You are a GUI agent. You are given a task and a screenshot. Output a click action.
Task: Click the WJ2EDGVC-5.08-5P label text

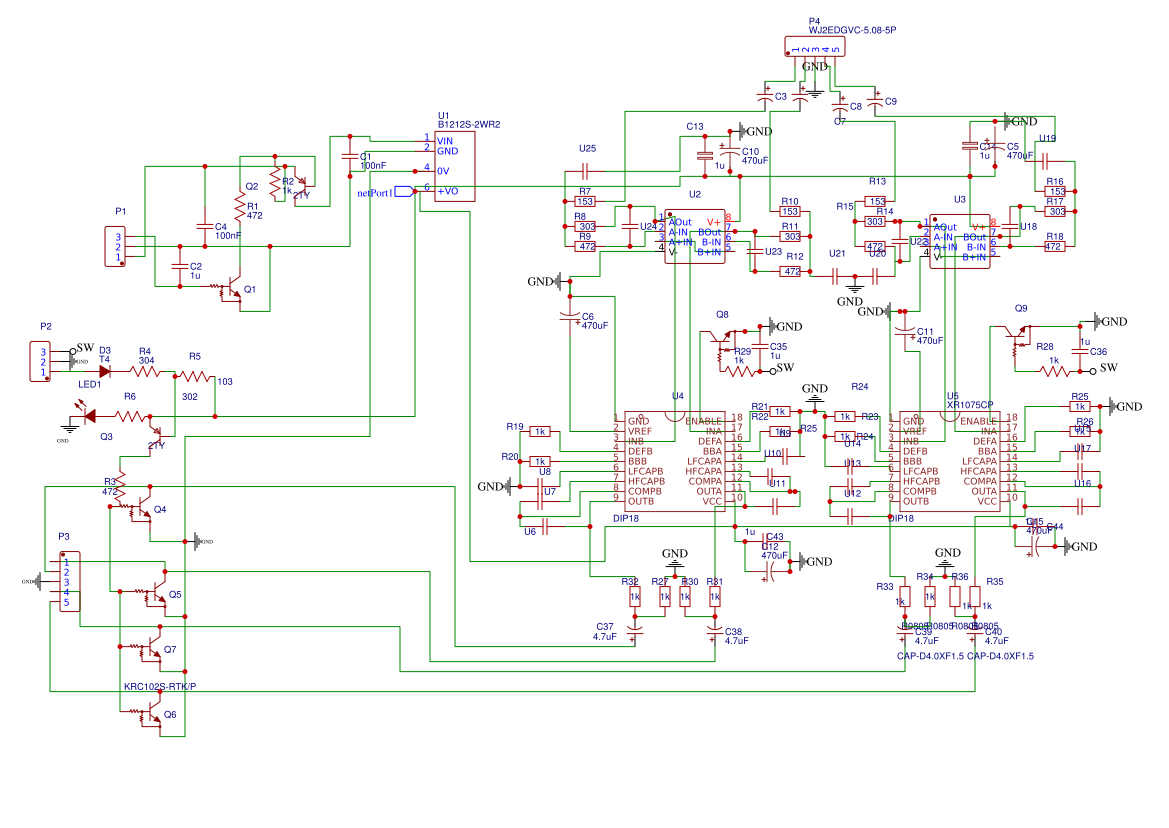[x=852, y=31]
